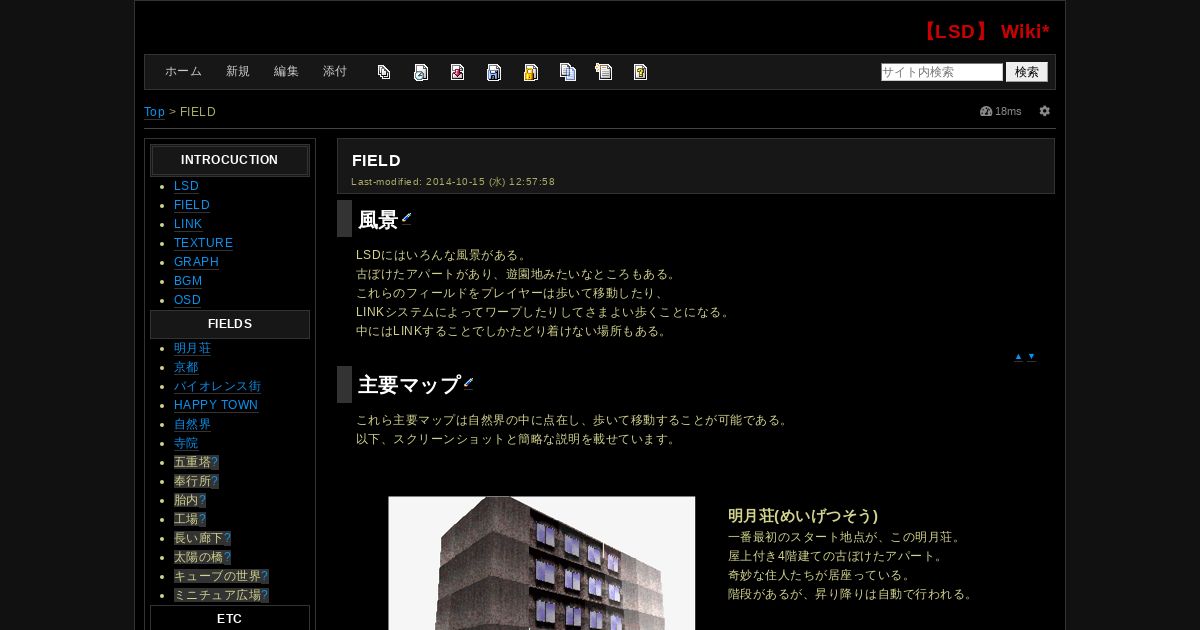Click the 検索 search button
The width and height of the screenshot is (1200, 630).
(x=1027, y=72)
